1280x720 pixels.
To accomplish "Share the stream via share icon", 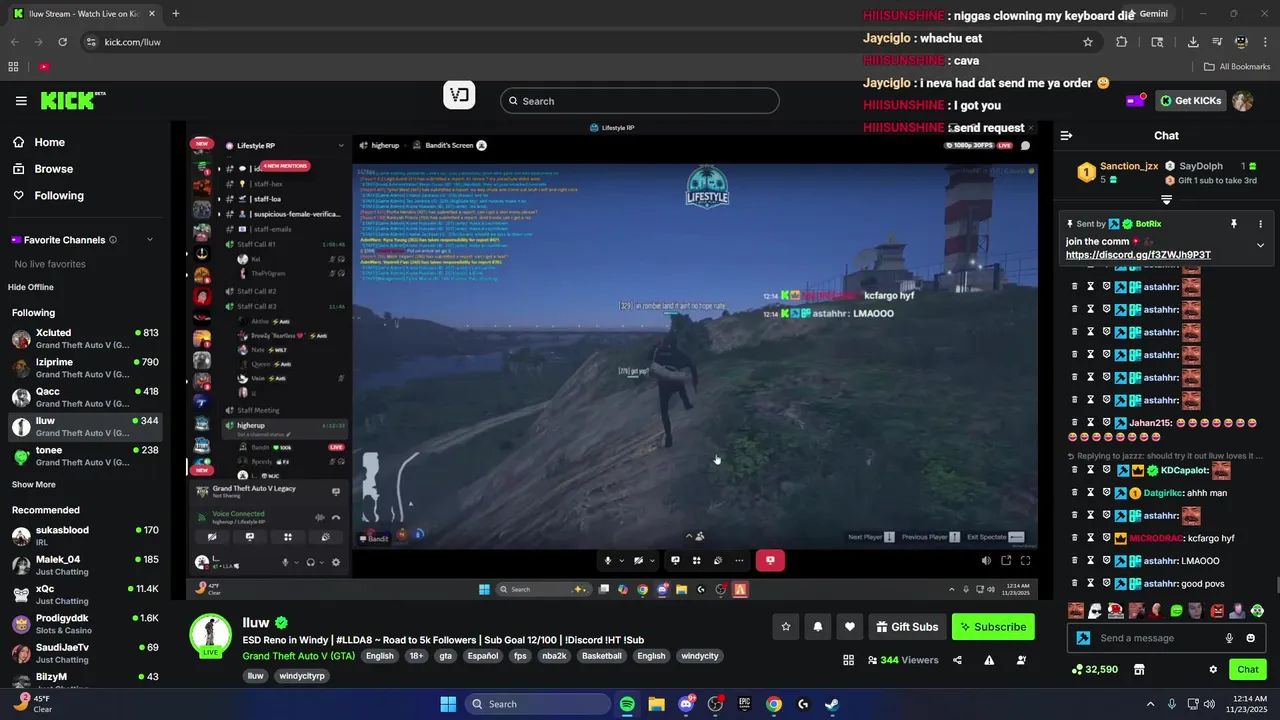I will [957, 660].
